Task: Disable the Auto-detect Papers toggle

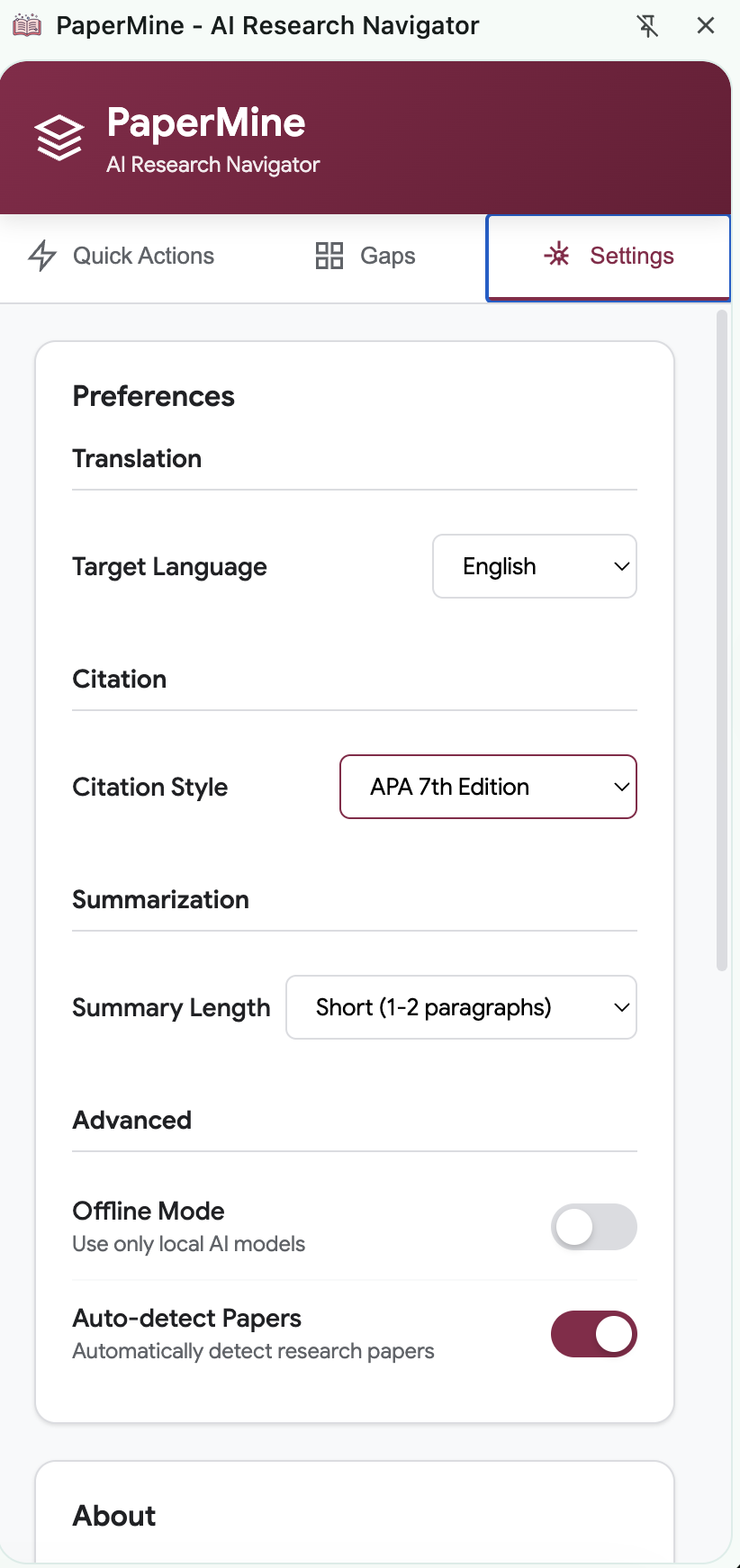Action: (x=593, y=1334)
